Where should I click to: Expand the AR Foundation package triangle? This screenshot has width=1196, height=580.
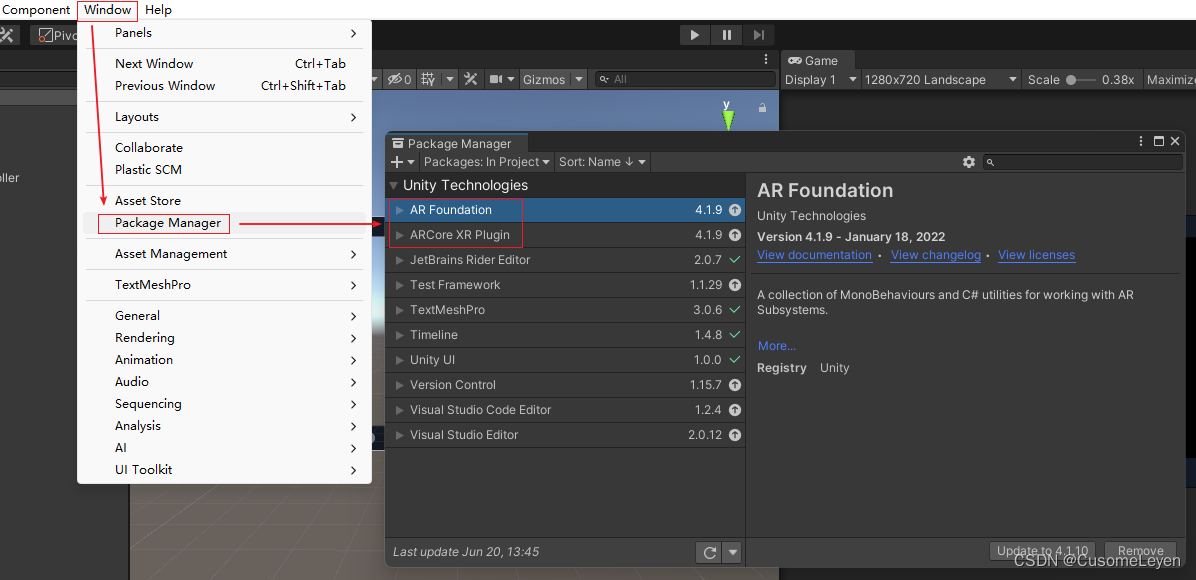click(x=400, y=210)
